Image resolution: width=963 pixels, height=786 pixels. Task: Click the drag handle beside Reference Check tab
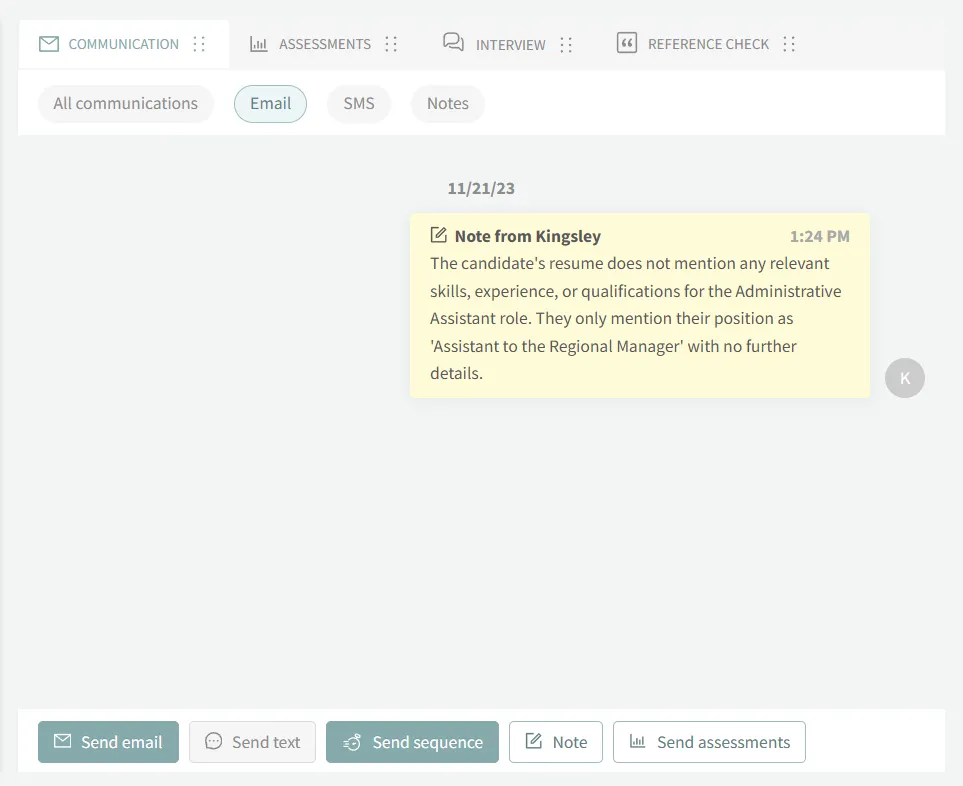pos(789,44)
